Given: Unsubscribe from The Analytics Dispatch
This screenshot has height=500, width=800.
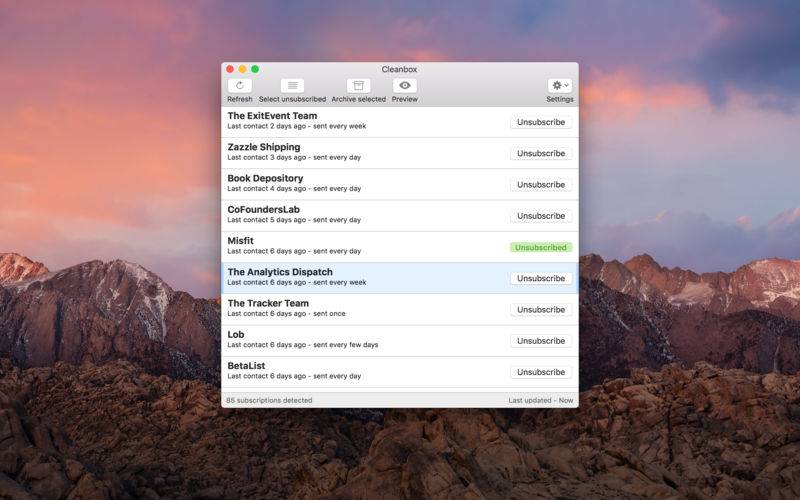Looking at the screenshot, I should 541,279.
